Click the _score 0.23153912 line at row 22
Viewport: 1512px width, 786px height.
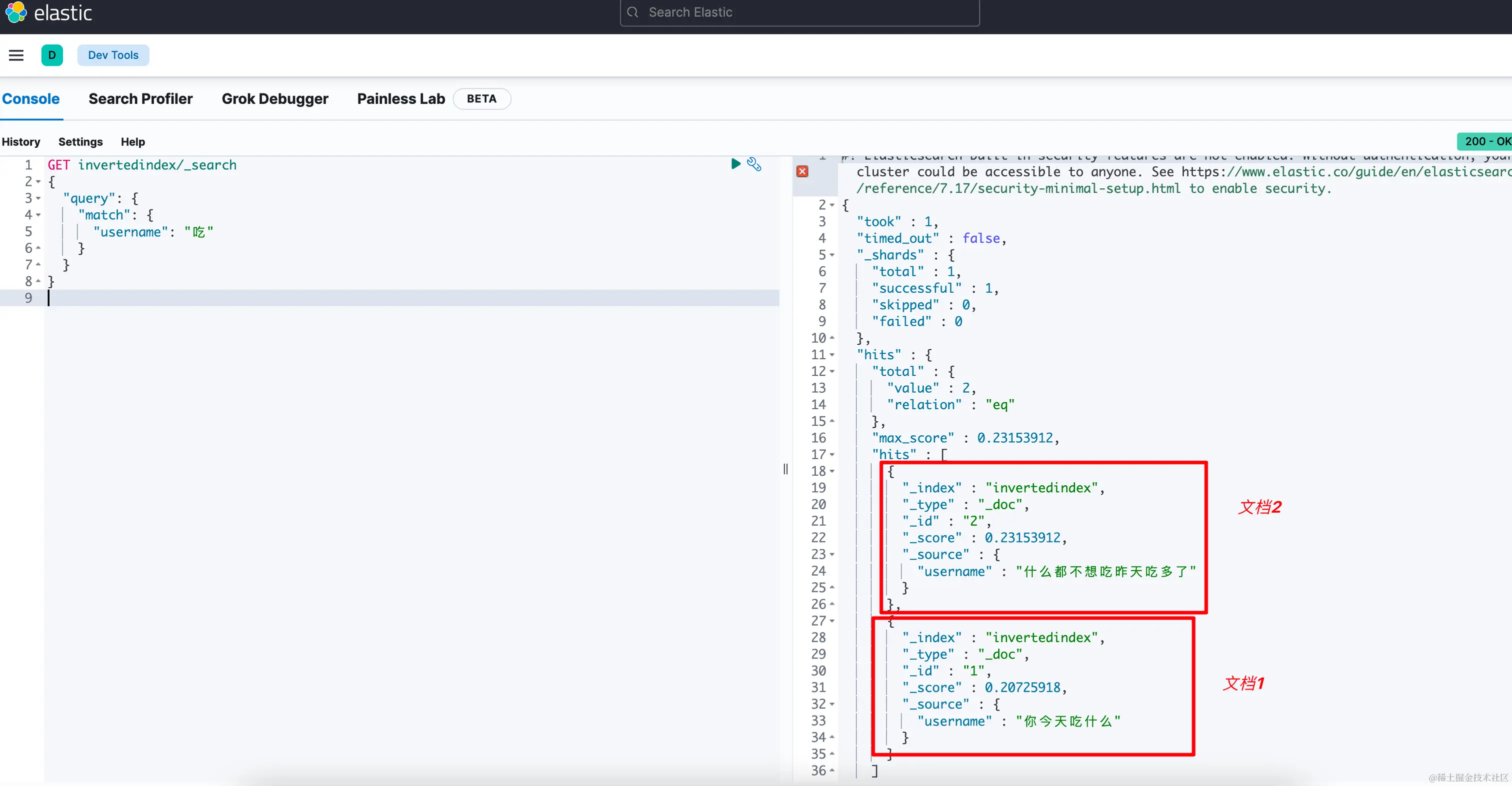pyautogui.click(x=984, y=537)
